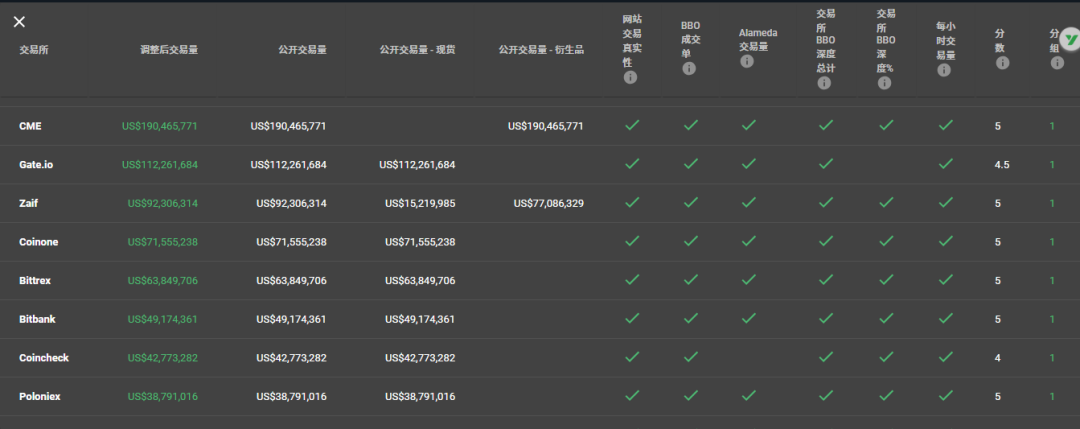Click Bittrex's Alameda交易量 checkmark
This screenshot has height=429, width=1080.
(x=749, y=280)
